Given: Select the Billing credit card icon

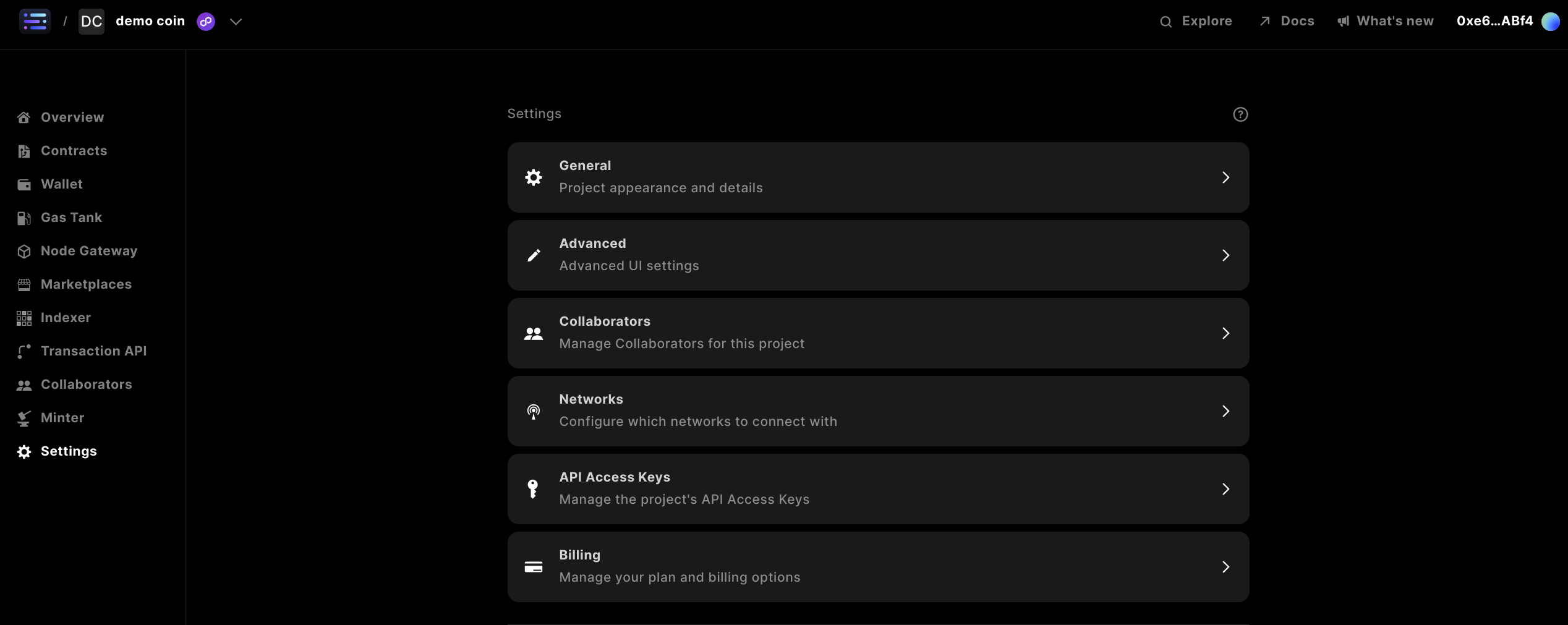Looking at the screenshot, I should [533, 566].
